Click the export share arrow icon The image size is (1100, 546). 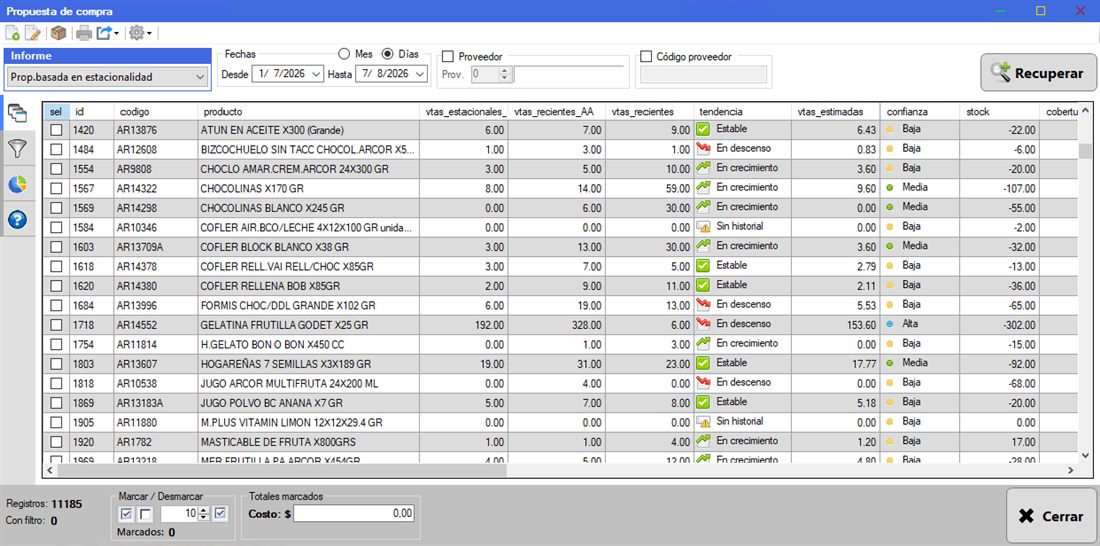click(104, 33)
